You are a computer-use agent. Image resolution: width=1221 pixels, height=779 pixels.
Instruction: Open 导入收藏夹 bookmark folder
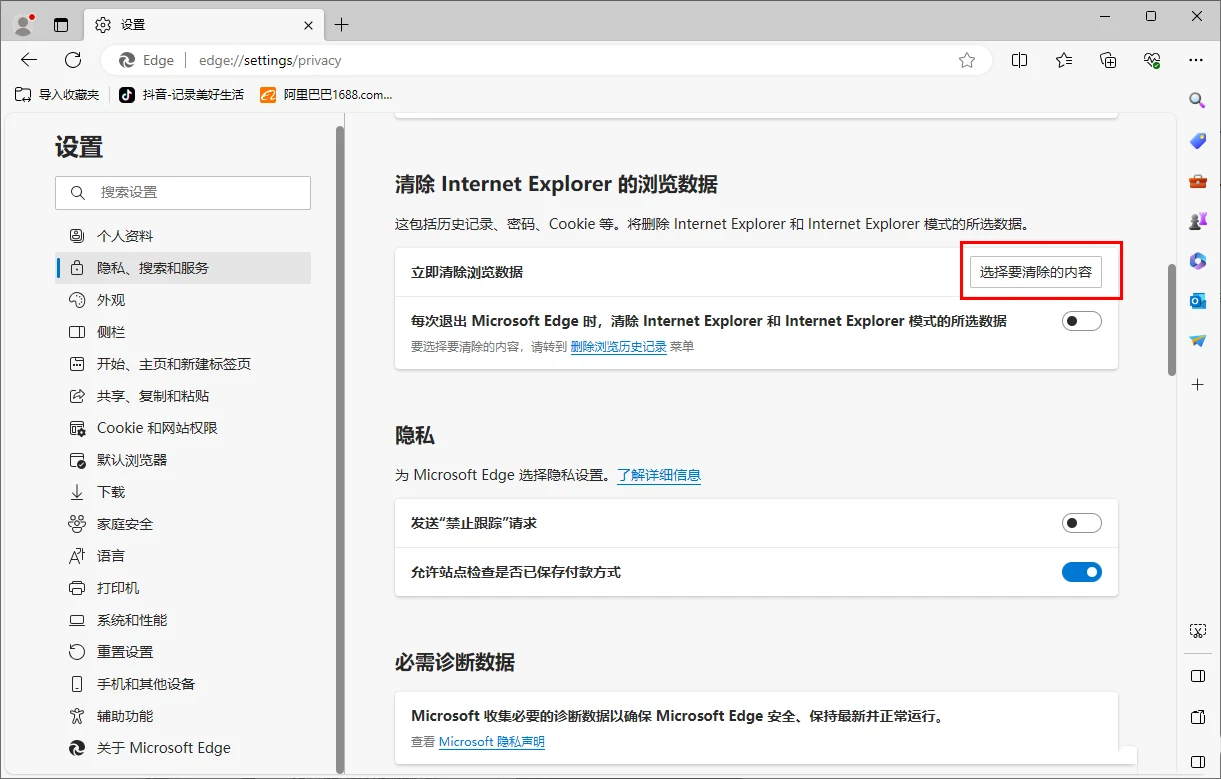click(x=57, y=94)
